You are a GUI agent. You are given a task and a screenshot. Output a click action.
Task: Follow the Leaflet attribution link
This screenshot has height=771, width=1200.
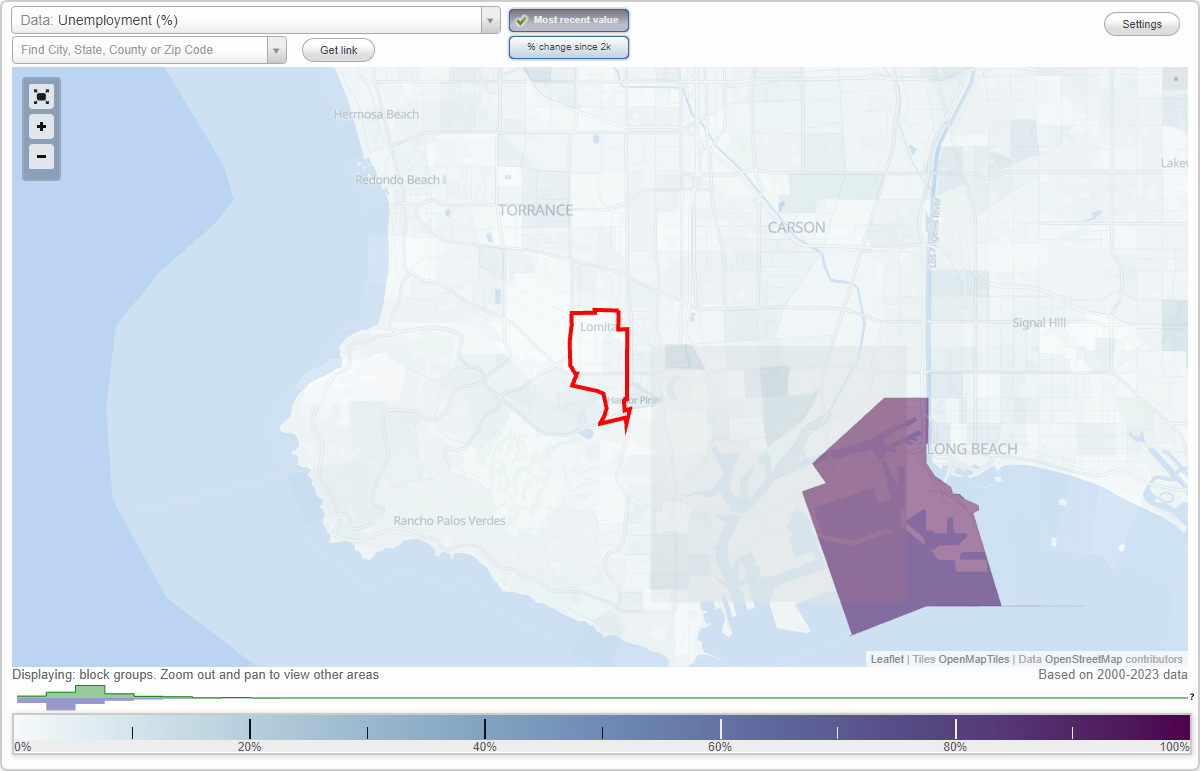click(x=885, y=659)
